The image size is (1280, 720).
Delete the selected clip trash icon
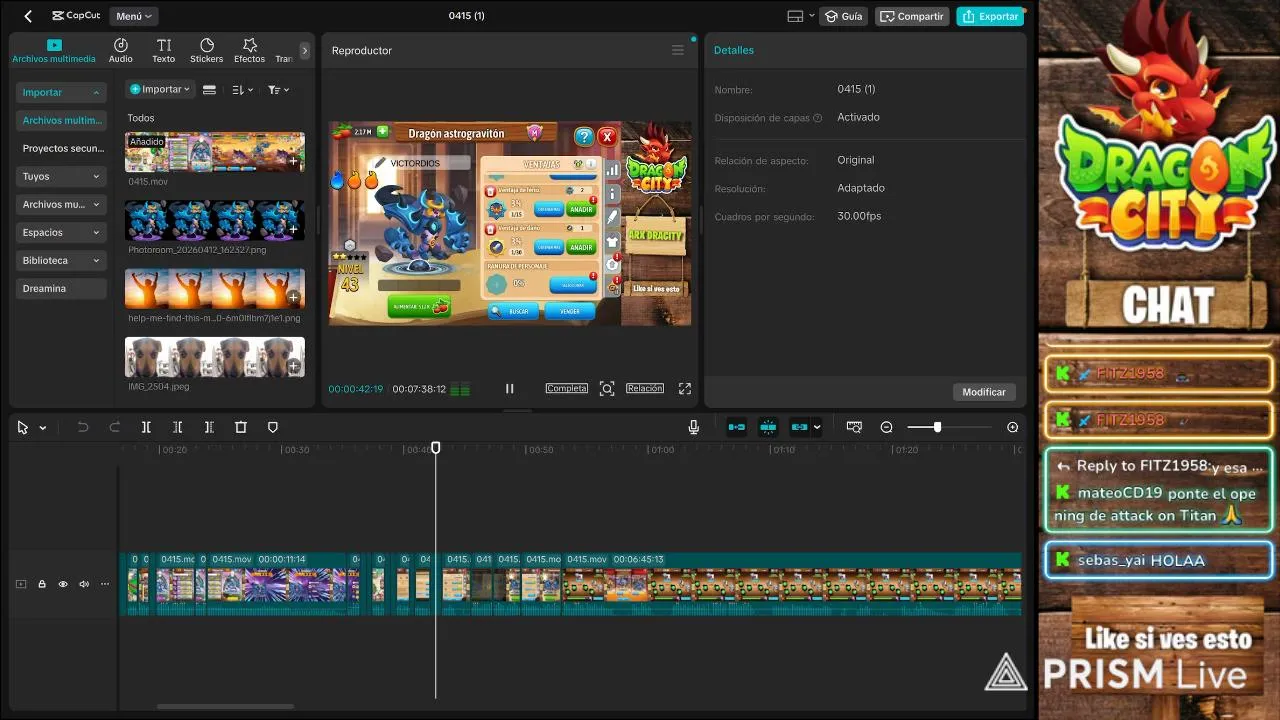click(x=241, y=427)
